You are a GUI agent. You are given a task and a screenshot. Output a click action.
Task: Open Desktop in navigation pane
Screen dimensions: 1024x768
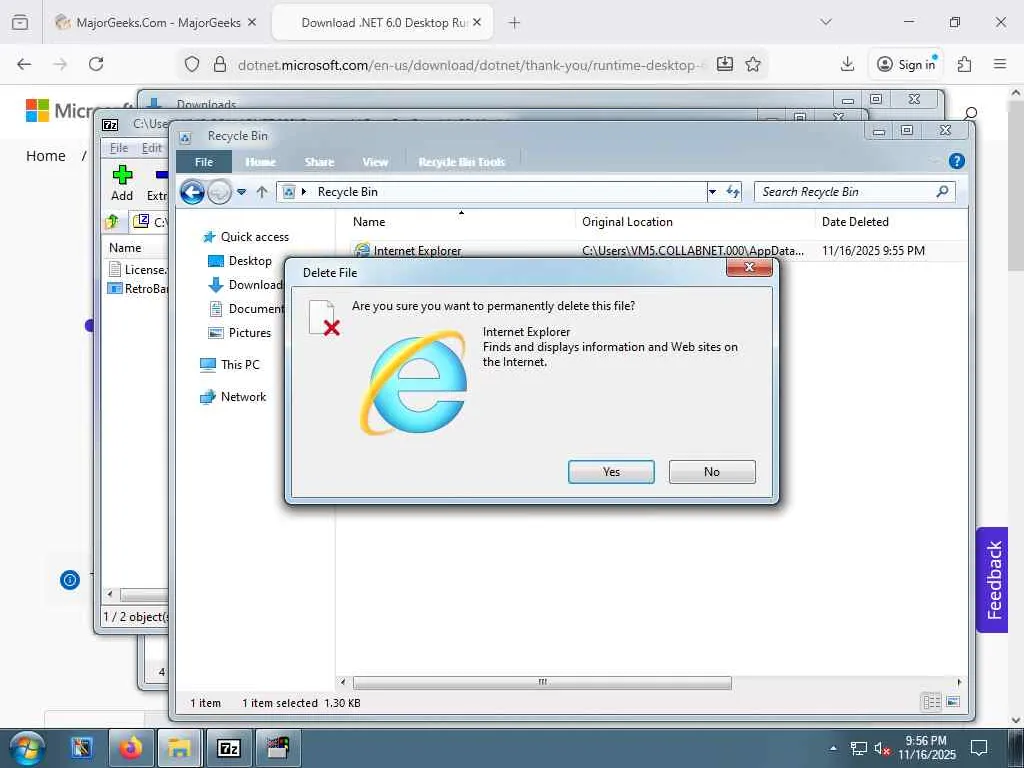pos(240,261)
